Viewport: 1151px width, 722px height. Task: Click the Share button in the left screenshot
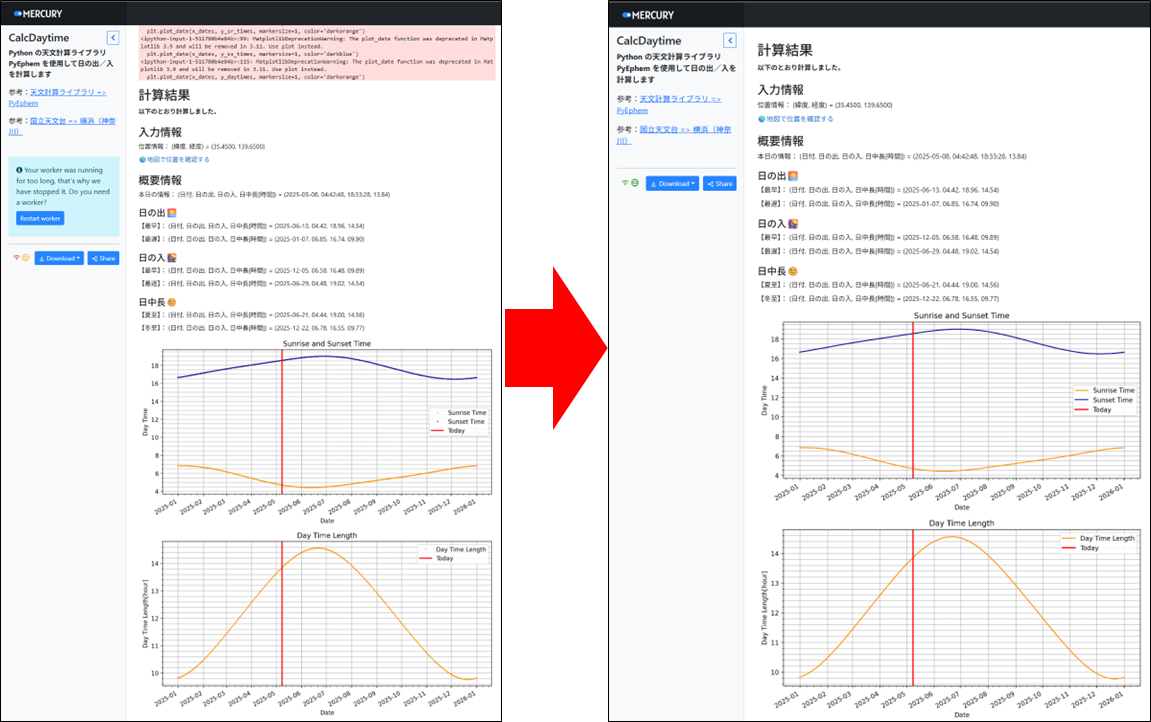pyautogui.click(x=104, y=258)
